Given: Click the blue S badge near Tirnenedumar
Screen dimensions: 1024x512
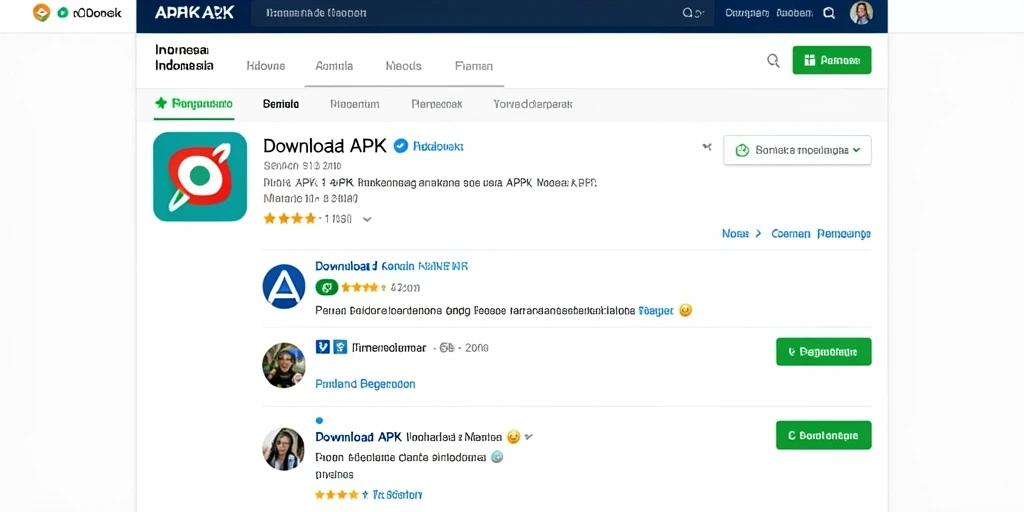Looking at the screenshot, I should coord(340,347).
